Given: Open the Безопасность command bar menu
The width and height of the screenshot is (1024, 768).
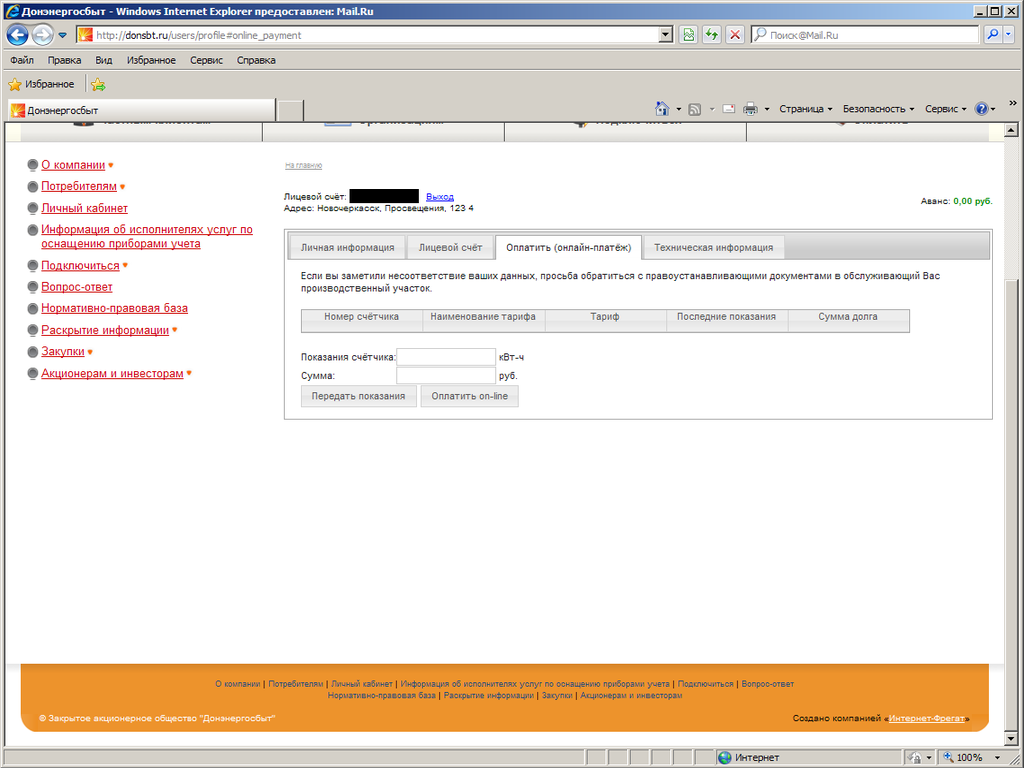Looking at the screenshot, I should 878,109.
